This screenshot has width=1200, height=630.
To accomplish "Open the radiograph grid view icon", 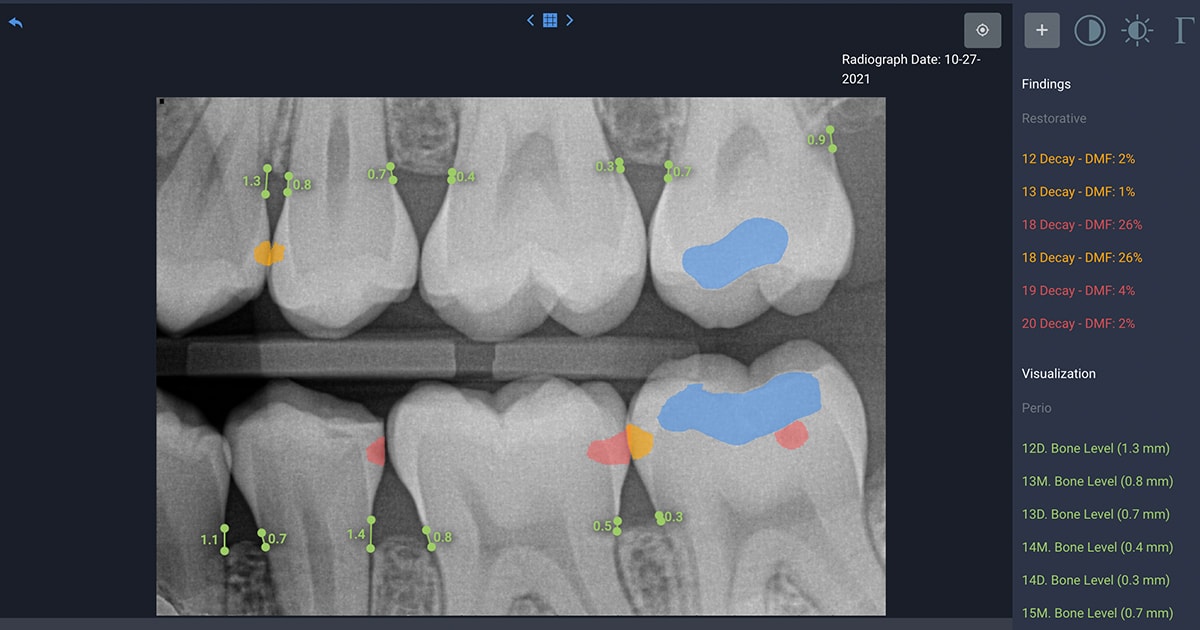I will [550, 20].
